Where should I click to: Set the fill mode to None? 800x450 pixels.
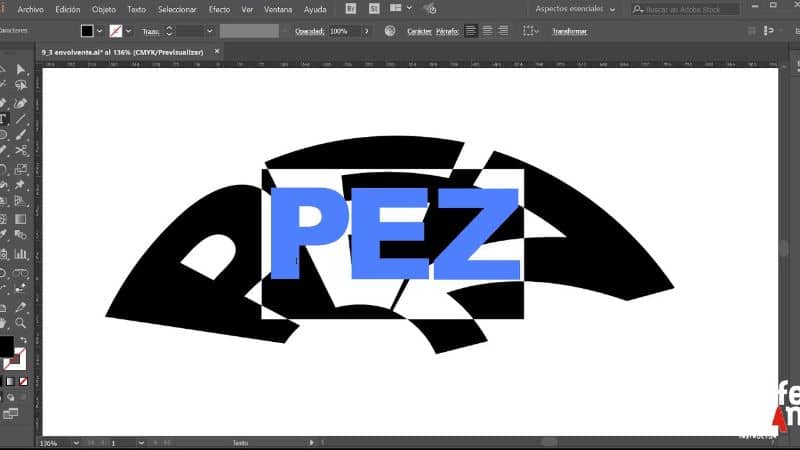pyautogui.click(x=23, y=381)
